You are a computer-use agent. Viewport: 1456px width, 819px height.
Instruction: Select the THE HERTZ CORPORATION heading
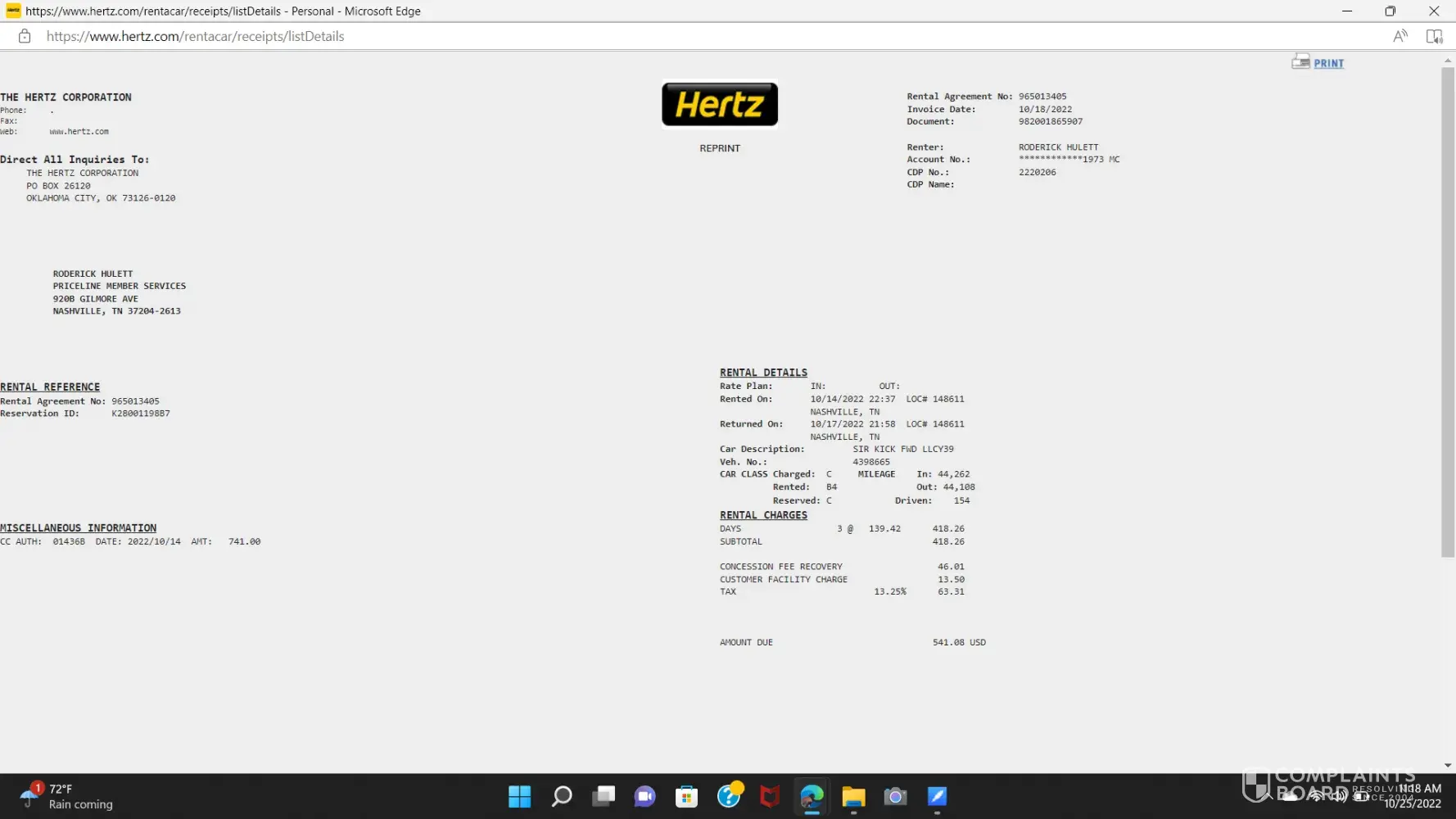coord(66,97)
